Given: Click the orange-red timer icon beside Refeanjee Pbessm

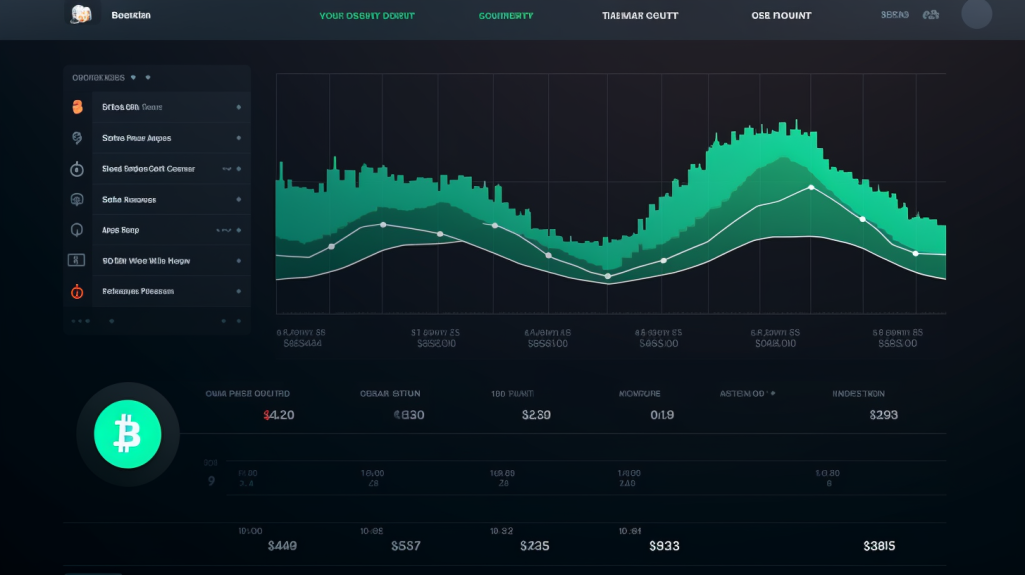Looking at the screenshot, I should point(77,292).
